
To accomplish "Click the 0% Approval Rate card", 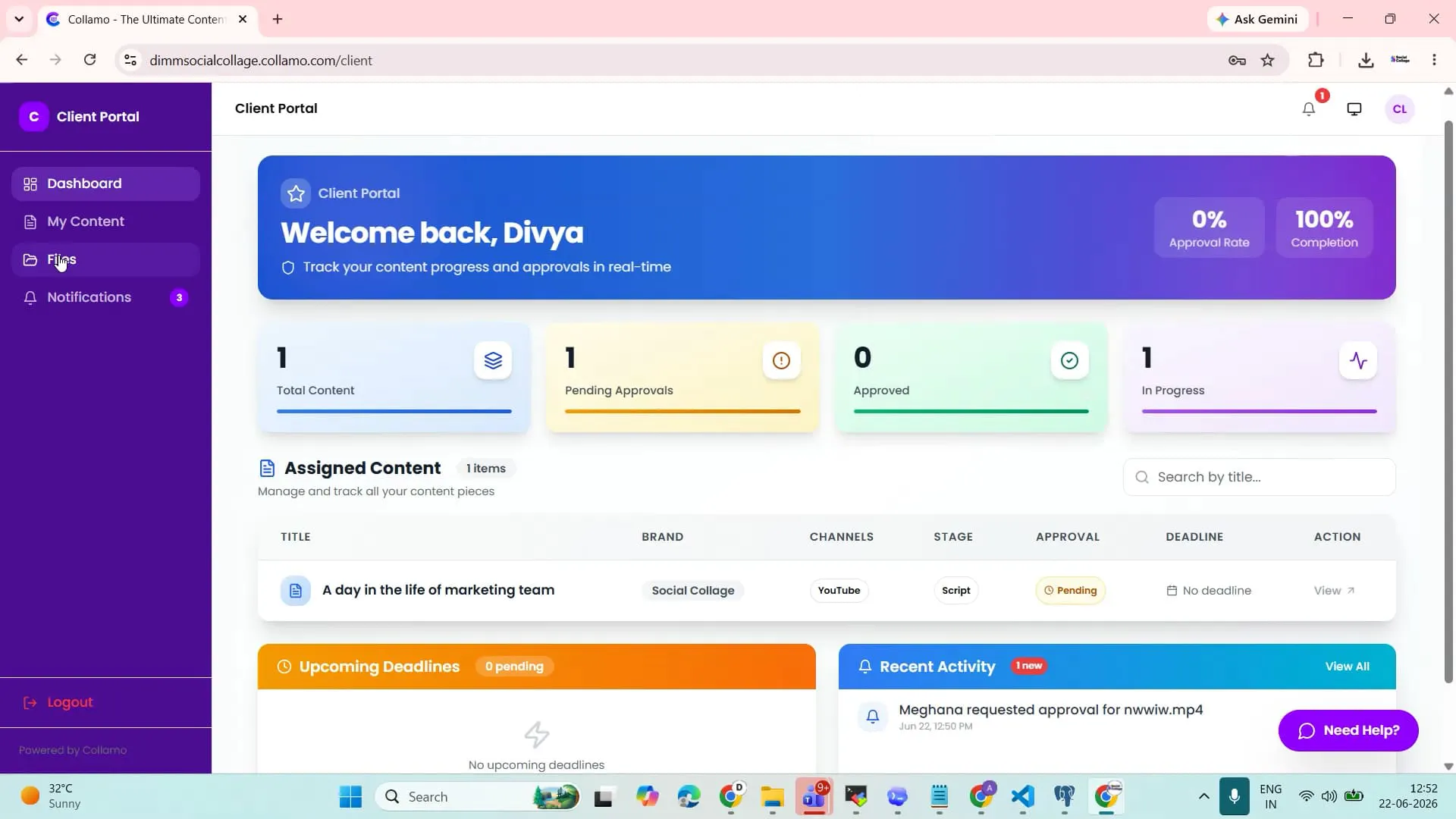I will 1210,227.
